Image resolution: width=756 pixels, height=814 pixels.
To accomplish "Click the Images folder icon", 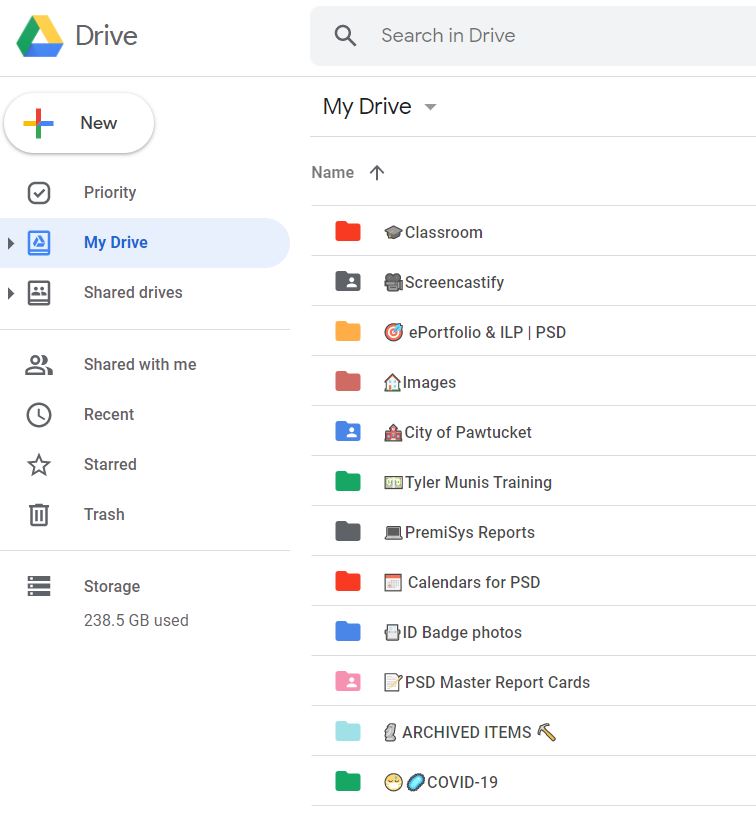I will [x=348, y=381].
